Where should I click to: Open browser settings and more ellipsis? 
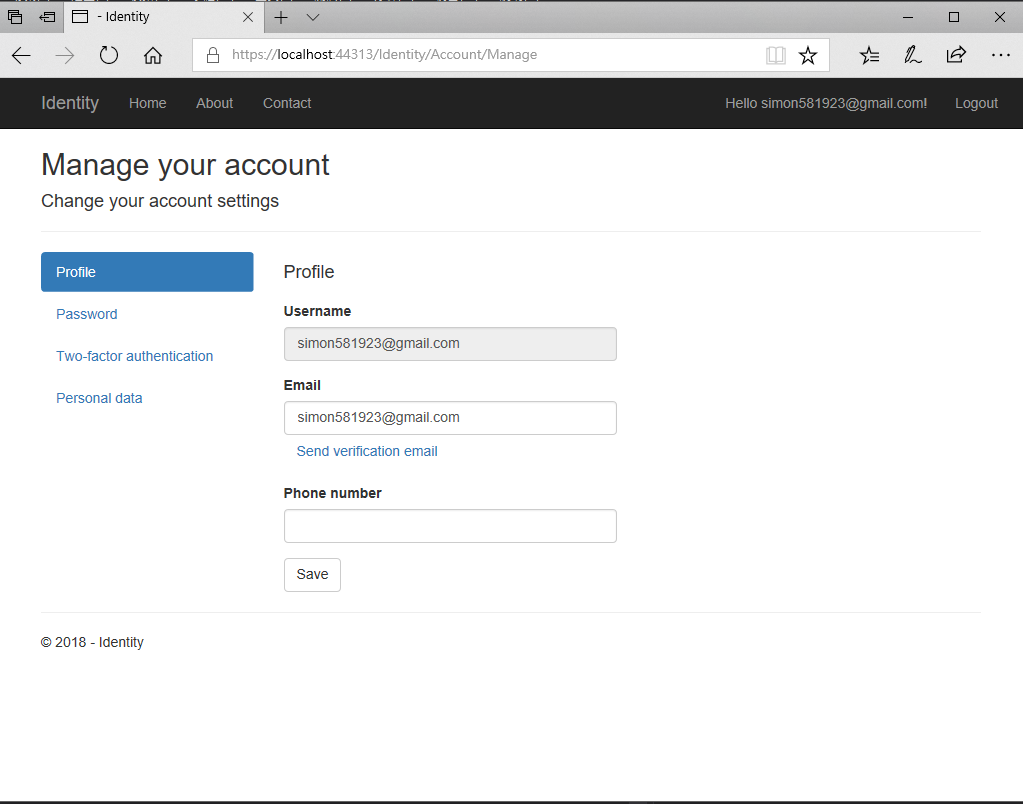(x=1000, y=55)
